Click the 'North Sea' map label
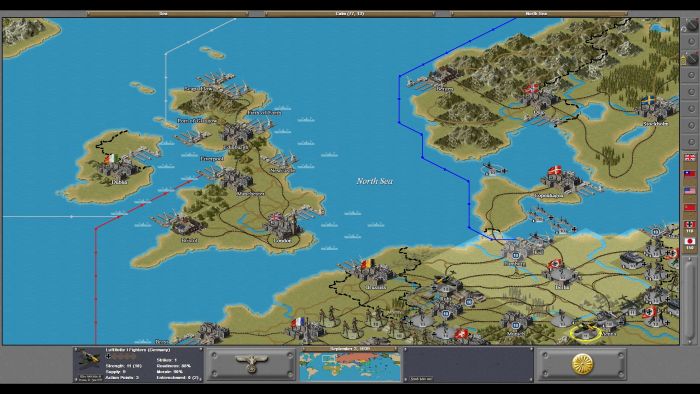Image resolution: width=700 pixels, height=394 pixels. point(375,181)
